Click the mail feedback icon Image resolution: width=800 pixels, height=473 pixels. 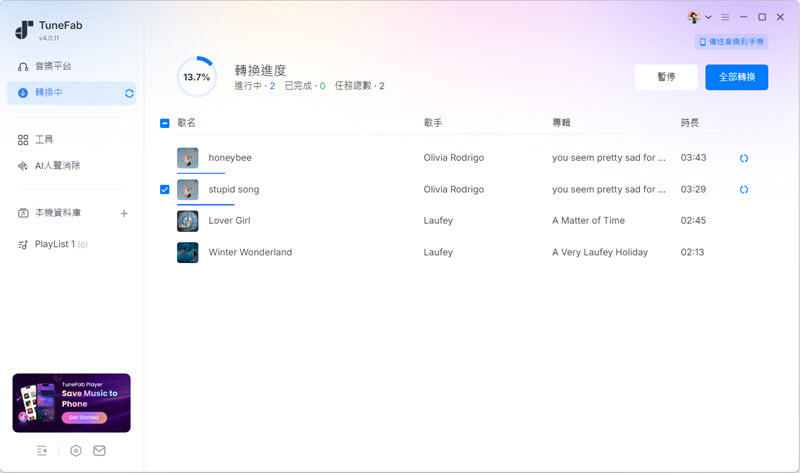99,451
